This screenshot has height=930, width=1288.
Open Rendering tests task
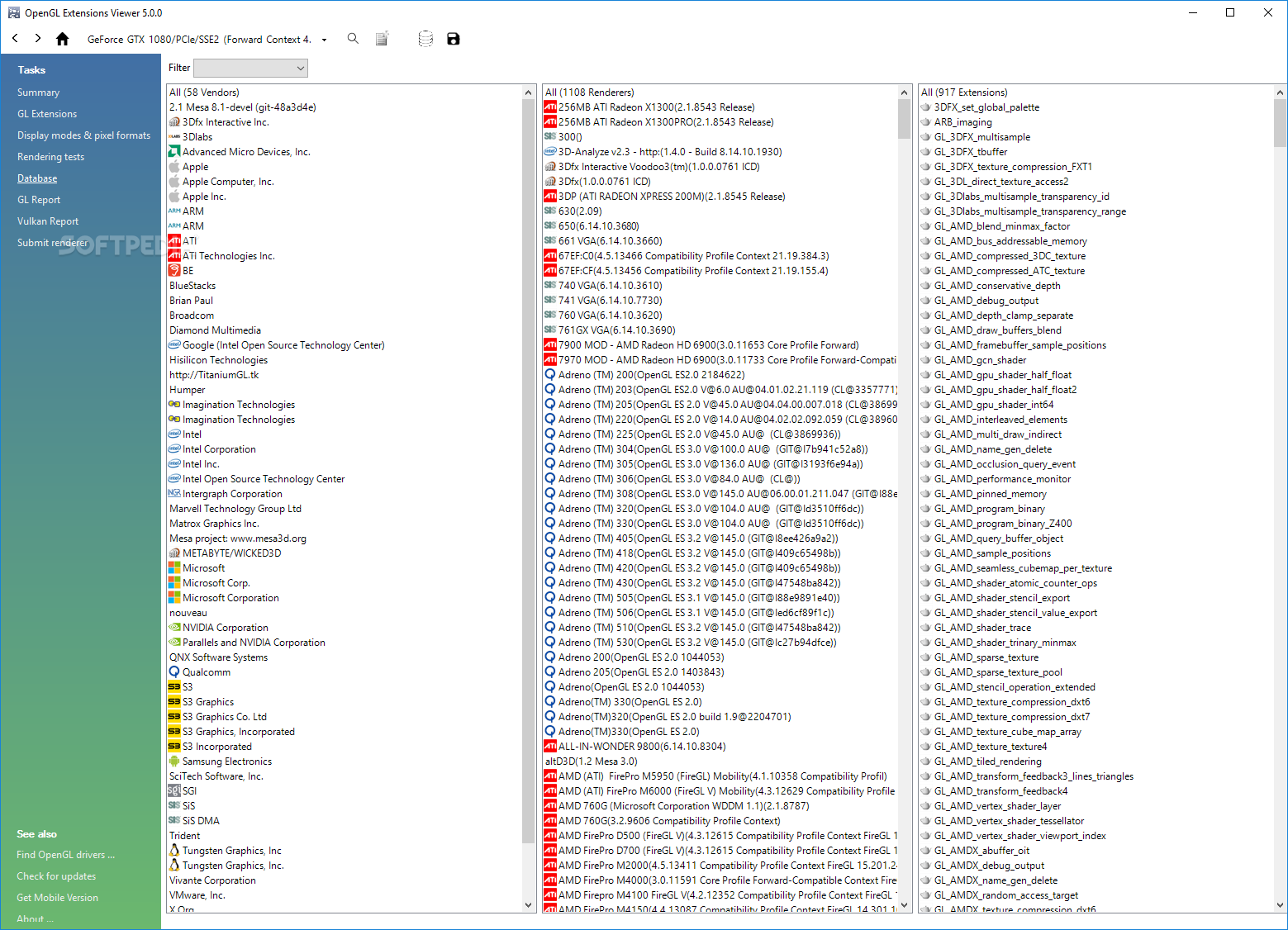pos(50,157)
